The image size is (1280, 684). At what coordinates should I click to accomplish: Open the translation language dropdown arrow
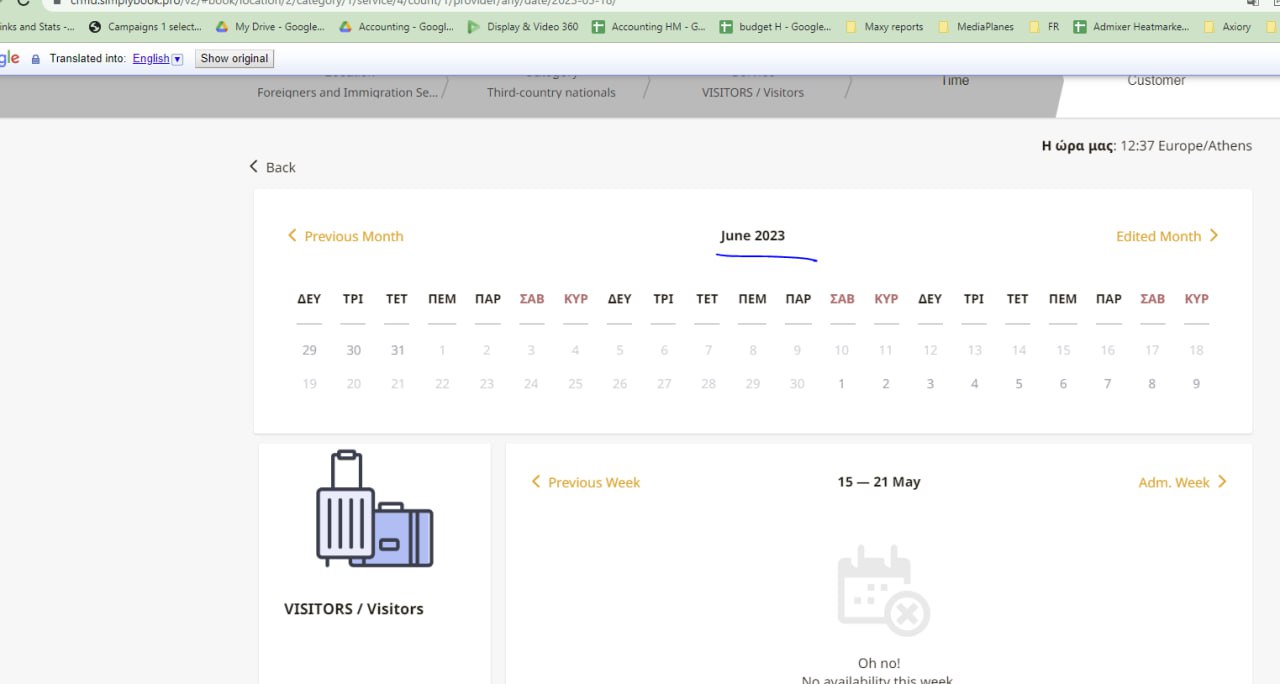pos(178,59)
